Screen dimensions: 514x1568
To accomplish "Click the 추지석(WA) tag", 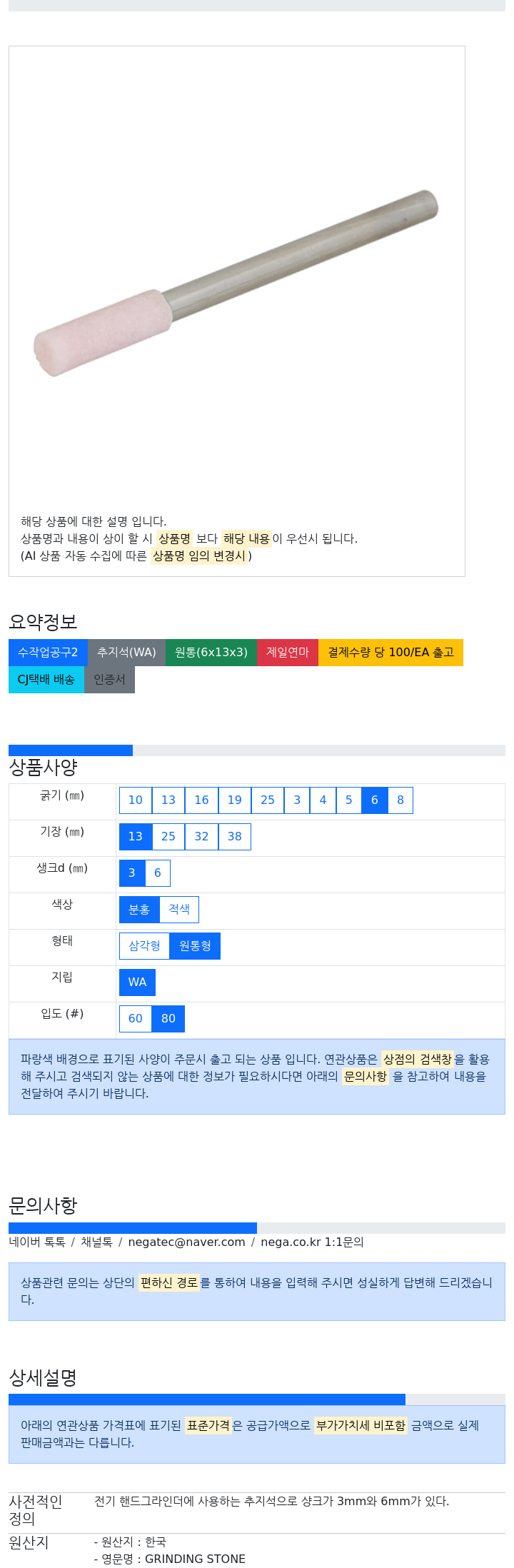I will click(126, 653).
